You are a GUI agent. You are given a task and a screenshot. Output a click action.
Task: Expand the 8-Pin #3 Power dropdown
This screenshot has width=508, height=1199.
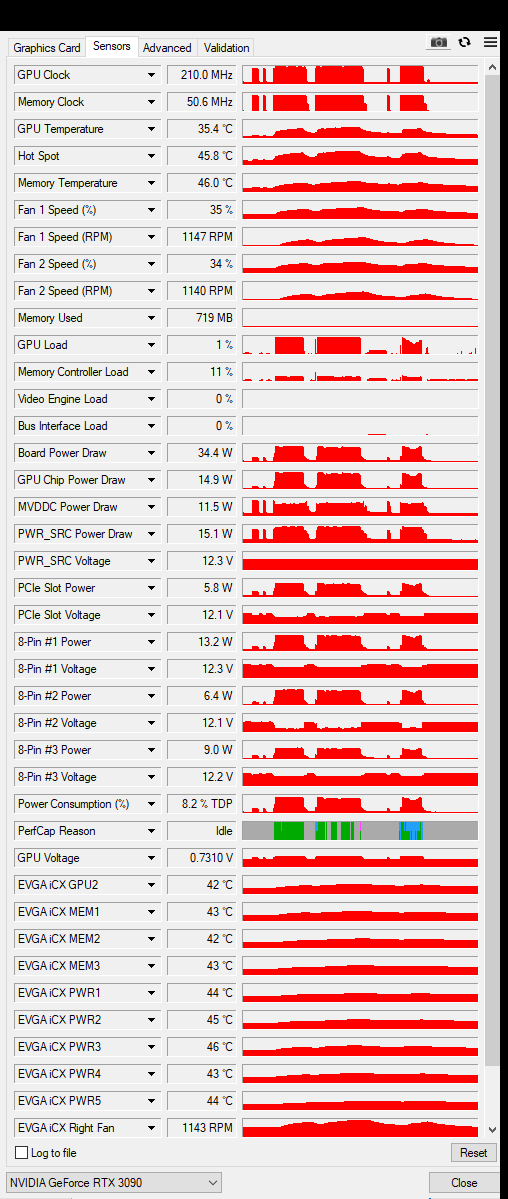pos(151,750)
